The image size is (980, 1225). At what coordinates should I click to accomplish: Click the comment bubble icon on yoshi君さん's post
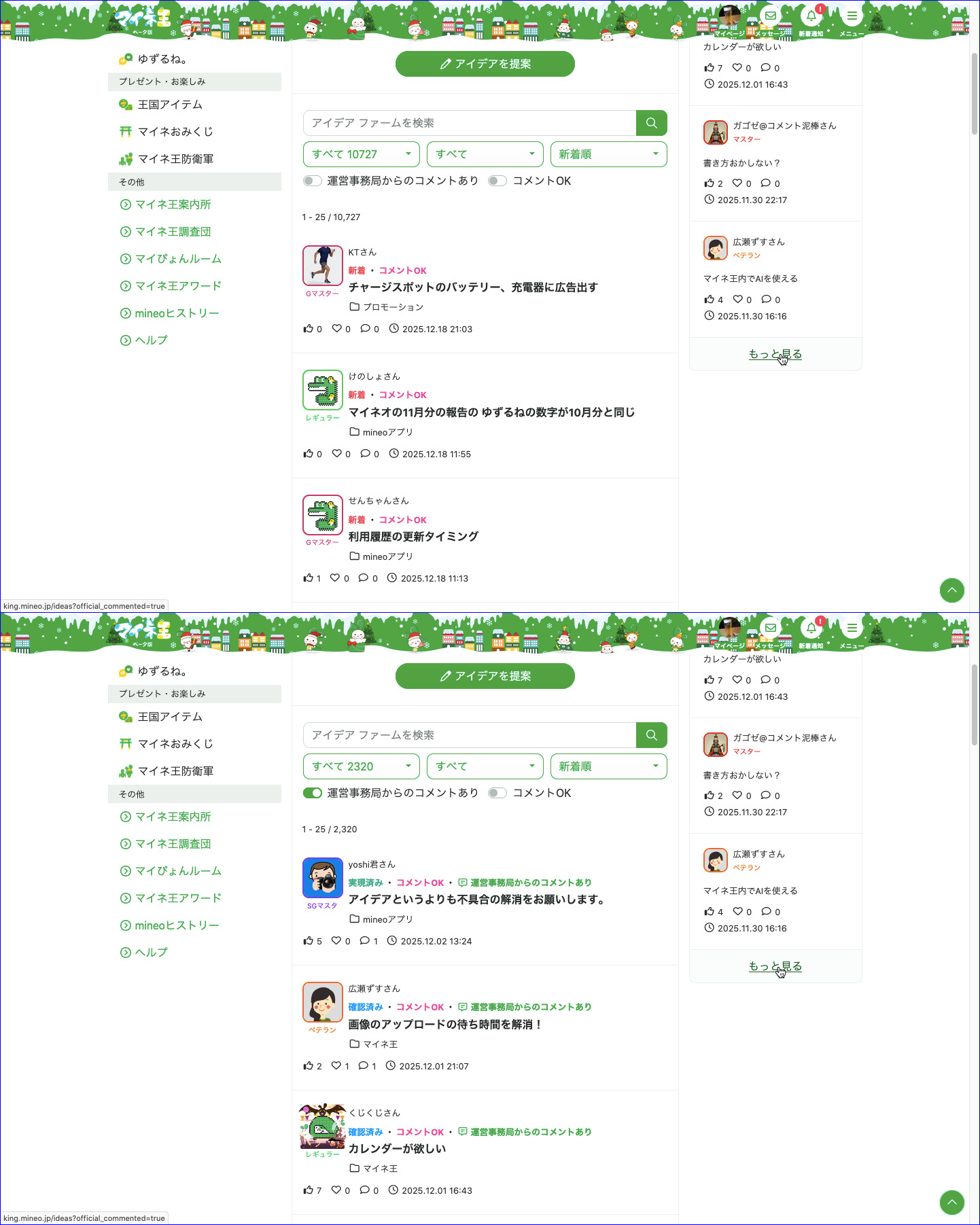click(364, 941)
